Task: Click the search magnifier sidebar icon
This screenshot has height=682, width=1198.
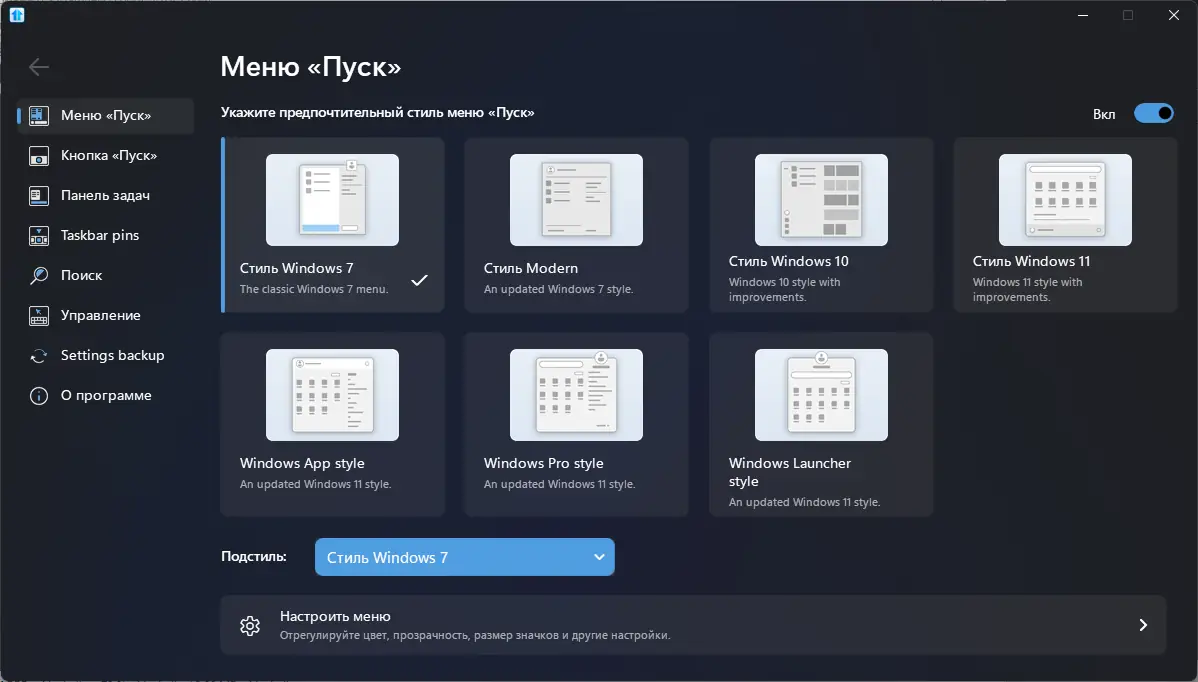Action: point(39,276)
